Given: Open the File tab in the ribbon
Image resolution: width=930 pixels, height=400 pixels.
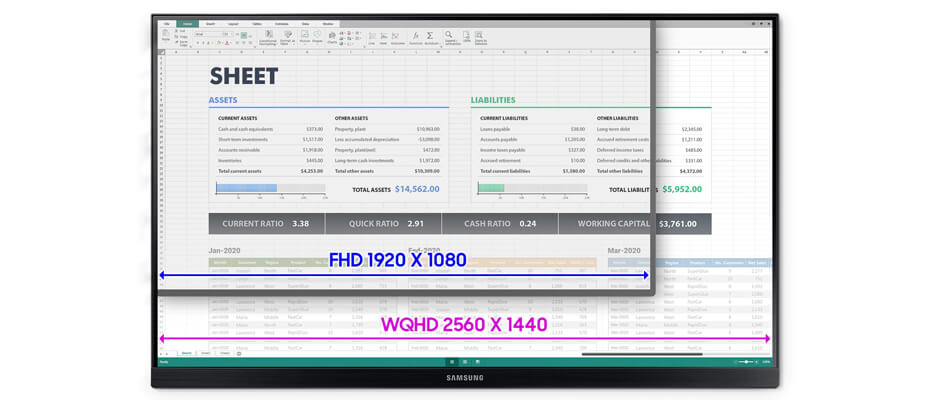Looking at the screenshot, I should point(167,24).
